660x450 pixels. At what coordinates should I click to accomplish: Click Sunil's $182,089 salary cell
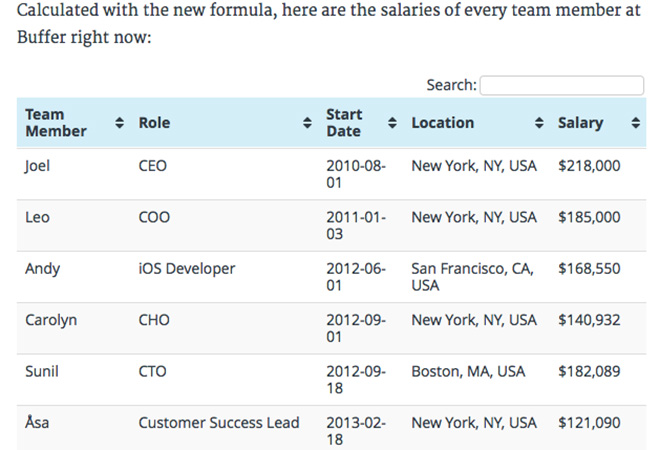click(589, 372)
